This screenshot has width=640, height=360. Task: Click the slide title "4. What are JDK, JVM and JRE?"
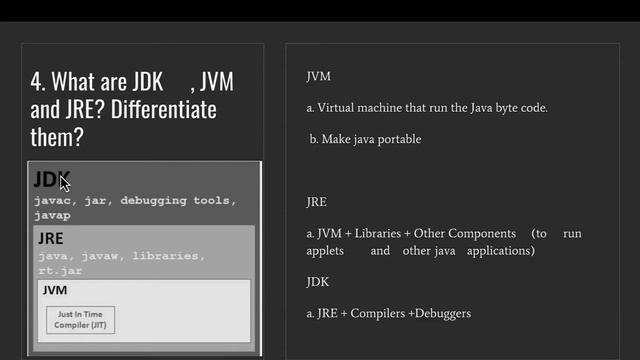[x=132, y=109]
